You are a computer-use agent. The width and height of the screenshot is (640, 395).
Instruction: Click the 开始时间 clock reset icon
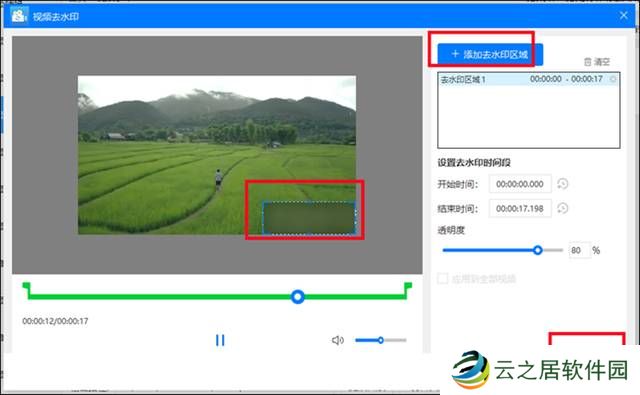coord(562,184)
